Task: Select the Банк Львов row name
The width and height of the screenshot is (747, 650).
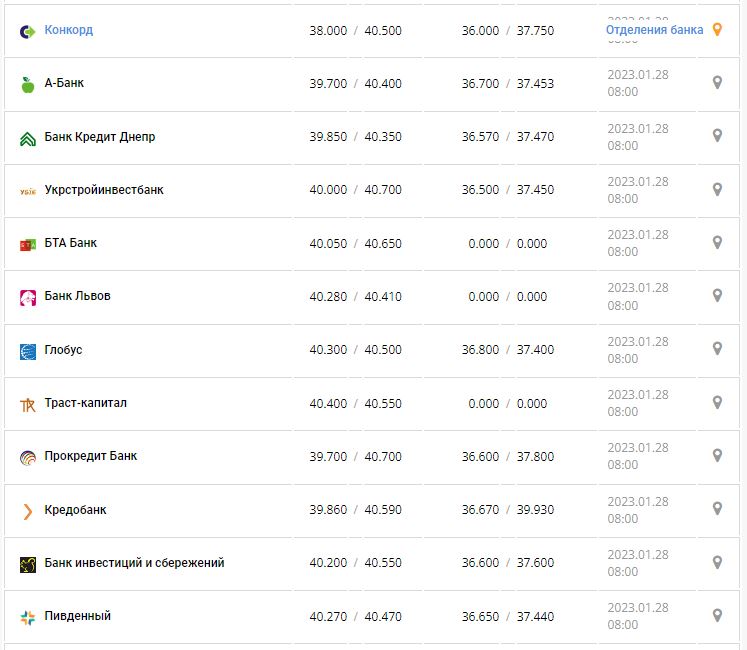Action: point(78,296)
